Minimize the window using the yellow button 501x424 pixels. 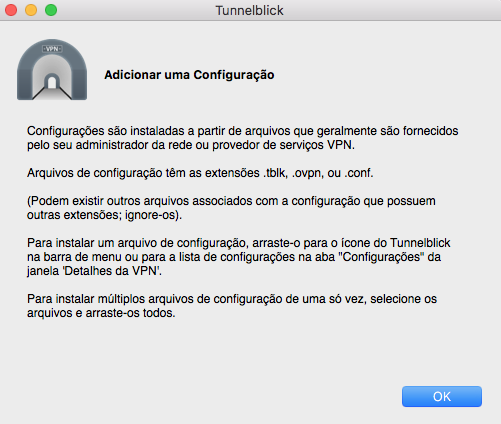pos(31,10)
